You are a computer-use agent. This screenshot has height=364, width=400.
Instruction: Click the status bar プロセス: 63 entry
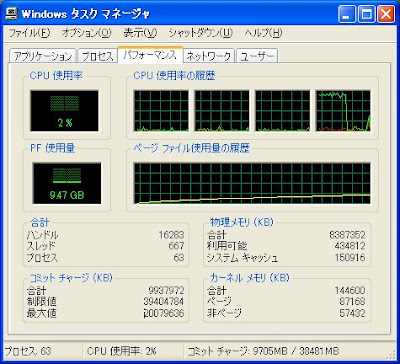point(28,351)
